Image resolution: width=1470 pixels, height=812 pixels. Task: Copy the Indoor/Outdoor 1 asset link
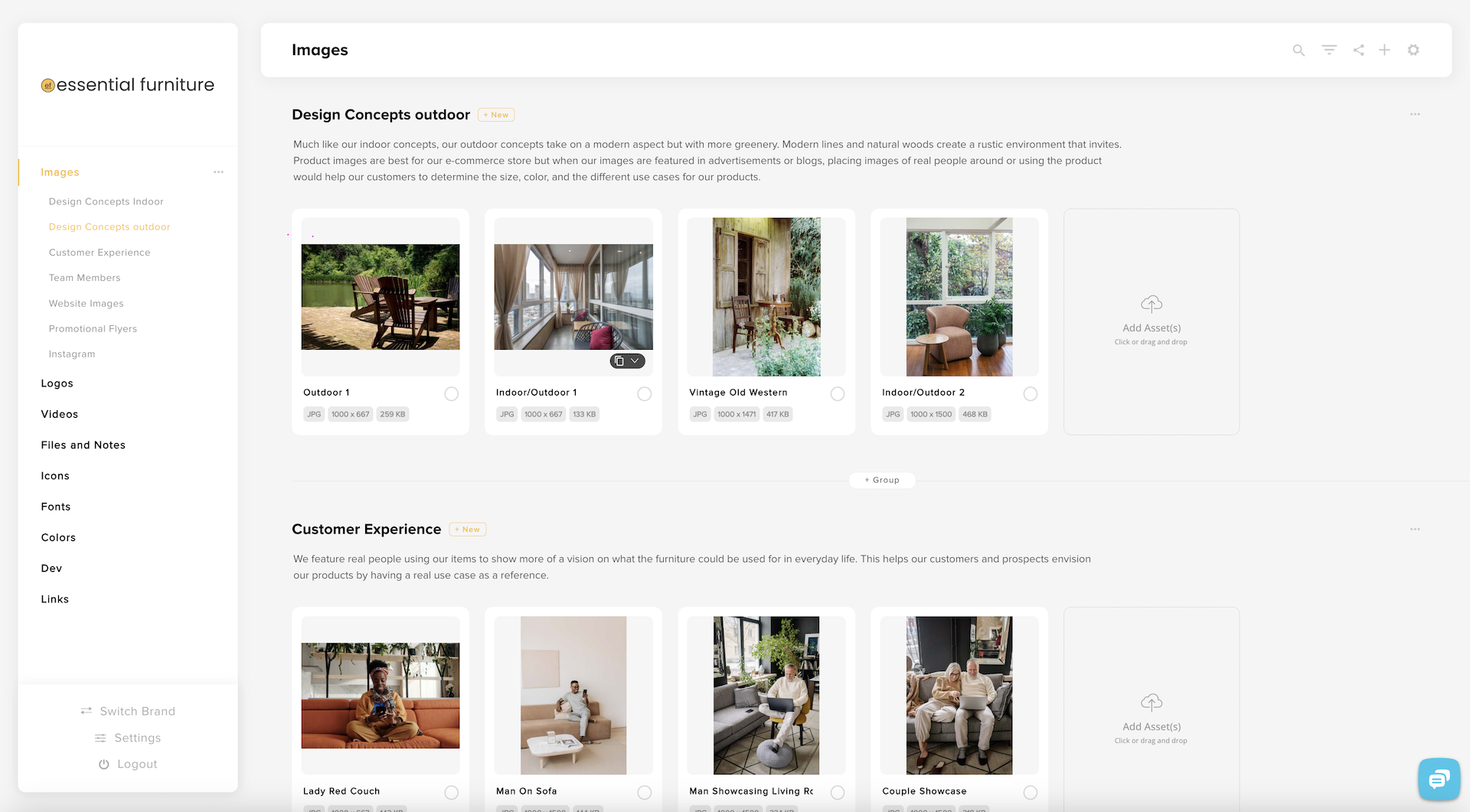tap(619, 360)
